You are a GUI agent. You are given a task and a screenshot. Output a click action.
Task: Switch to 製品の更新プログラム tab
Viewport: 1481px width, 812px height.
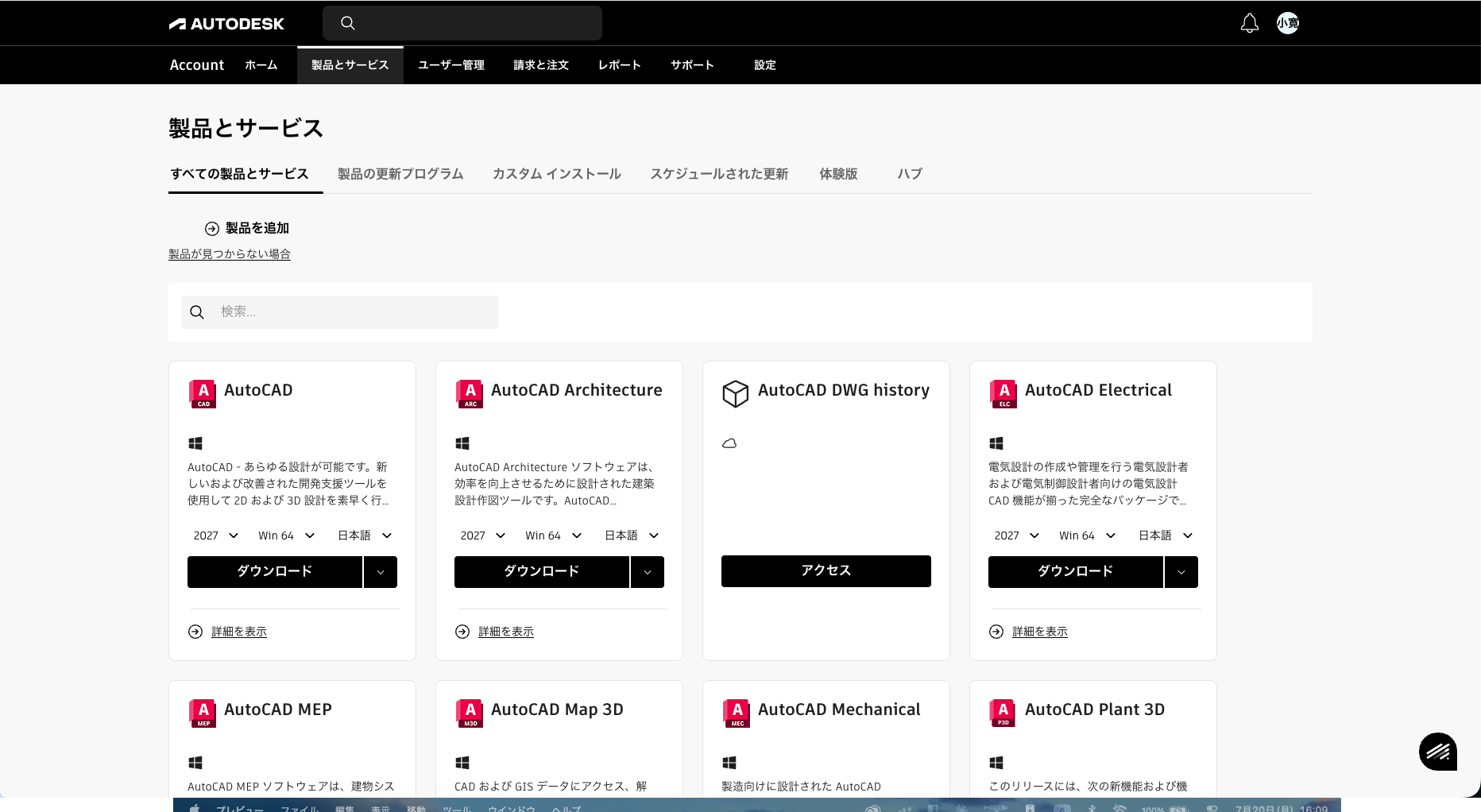[x=400, y=174]
